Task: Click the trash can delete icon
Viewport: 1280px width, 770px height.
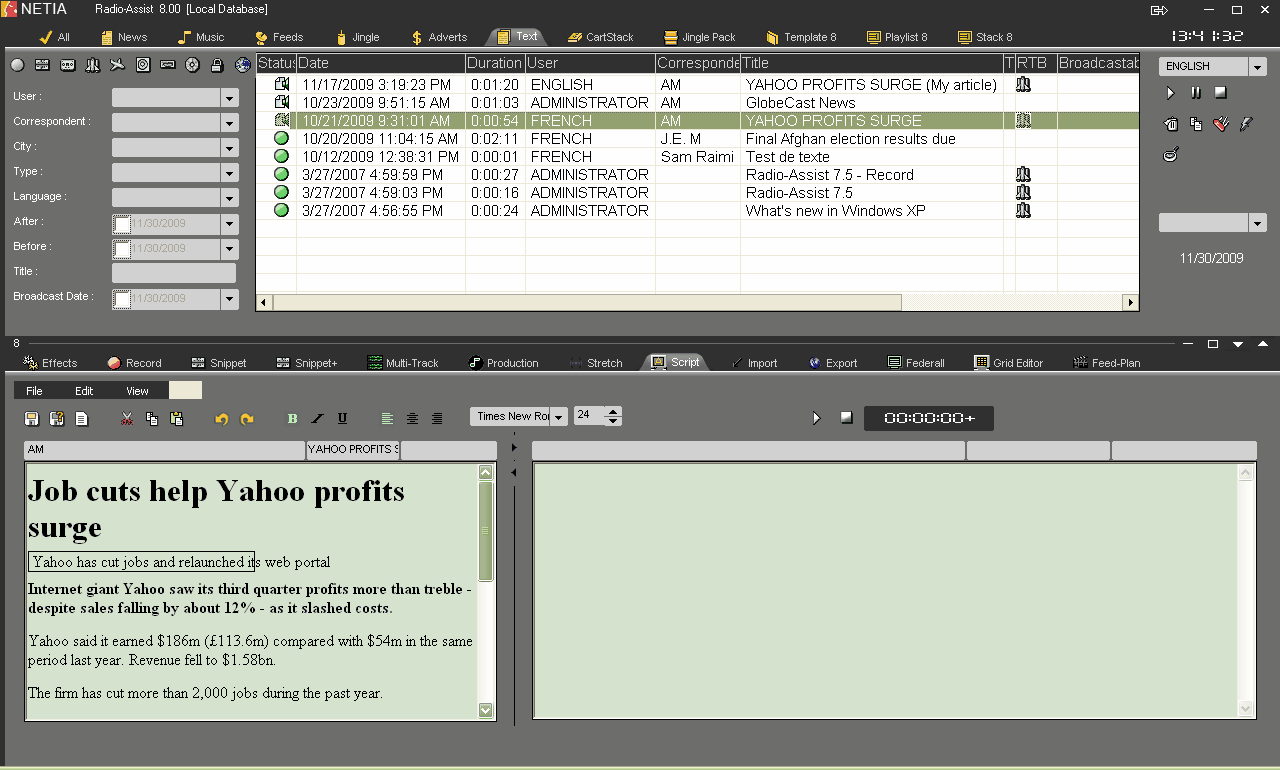Action: (1171, 124)
